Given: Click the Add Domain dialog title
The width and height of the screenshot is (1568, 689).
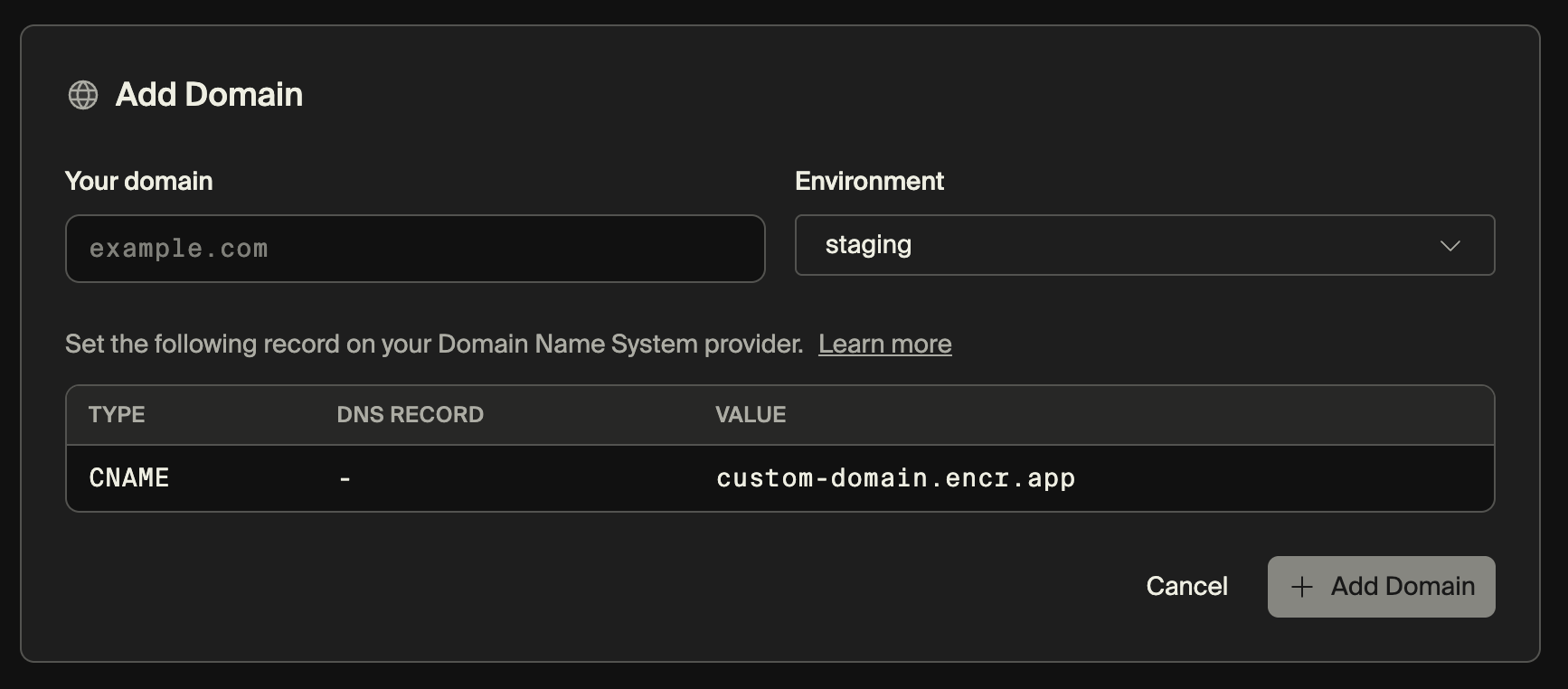Looking at the screenshot, I should (209, 95).
